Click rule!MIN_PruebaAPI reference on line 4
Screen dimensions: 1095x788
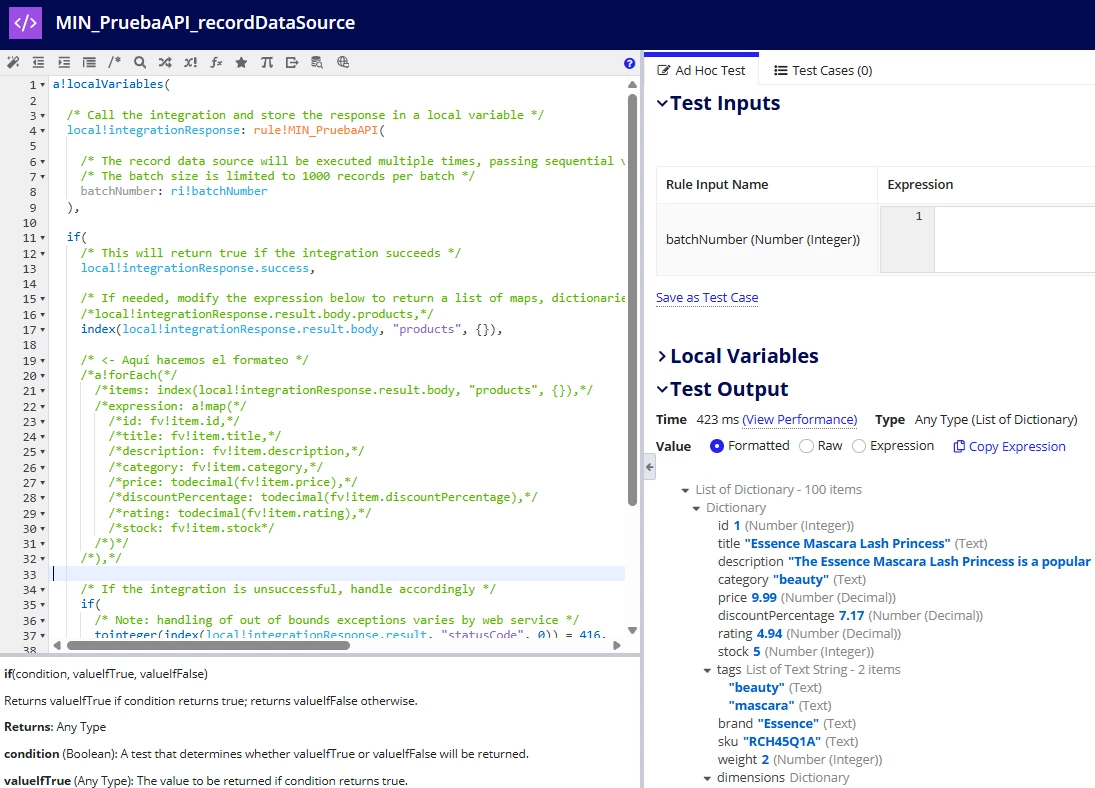[315, 130]
